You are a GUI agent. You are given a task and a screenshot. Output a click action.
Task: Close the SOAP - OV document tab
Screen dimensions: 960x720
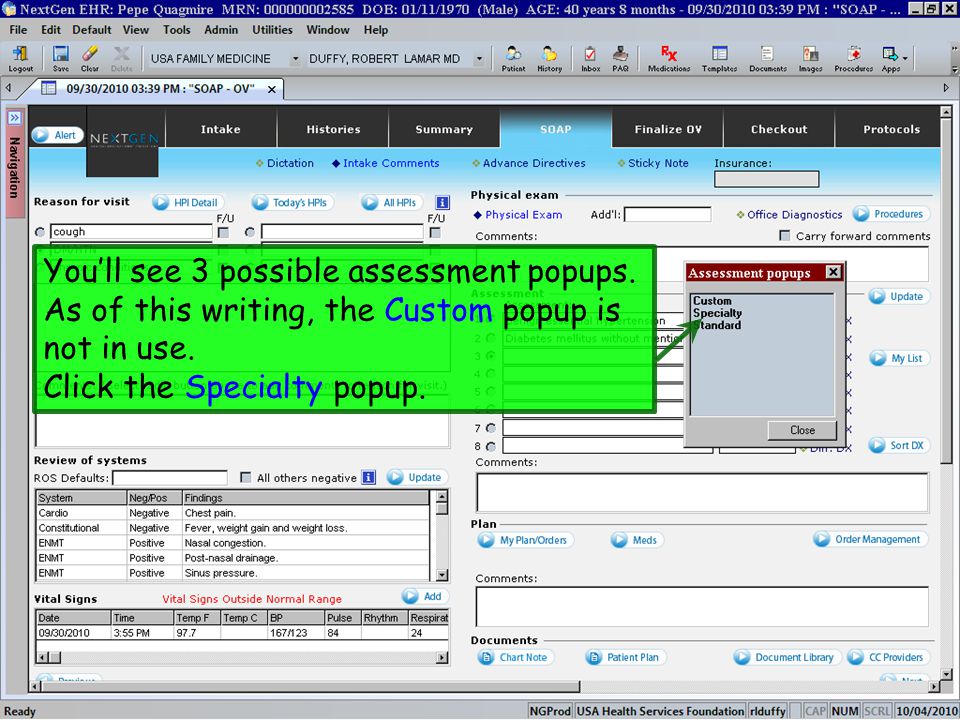click(x=271, y=89)
